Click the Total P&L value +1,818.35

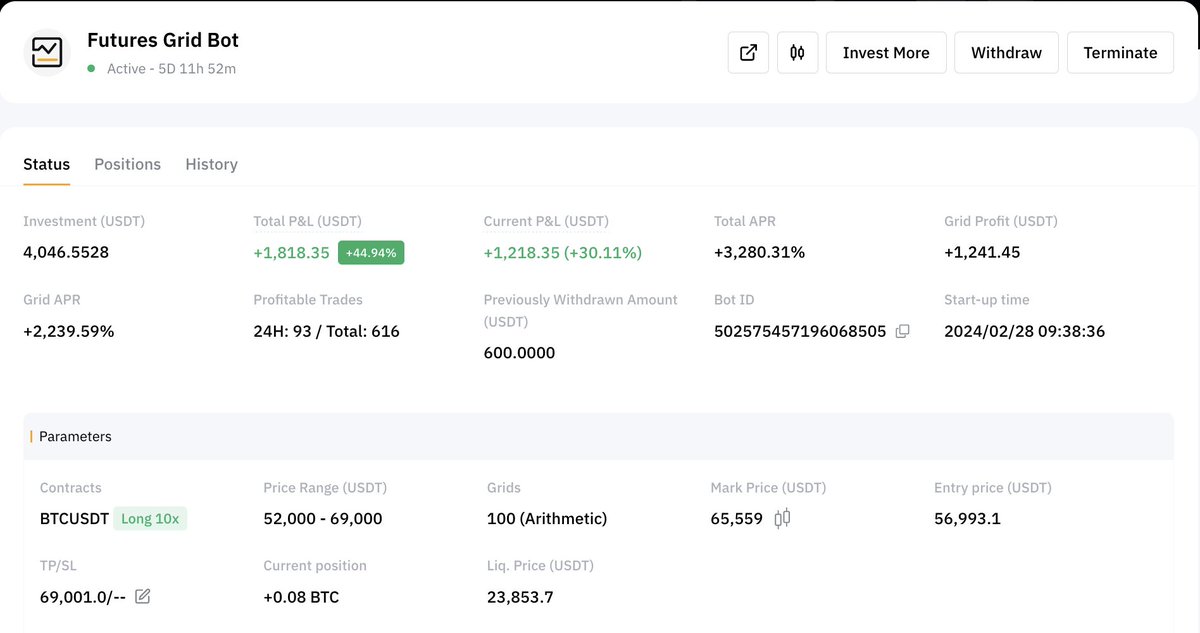291,252
